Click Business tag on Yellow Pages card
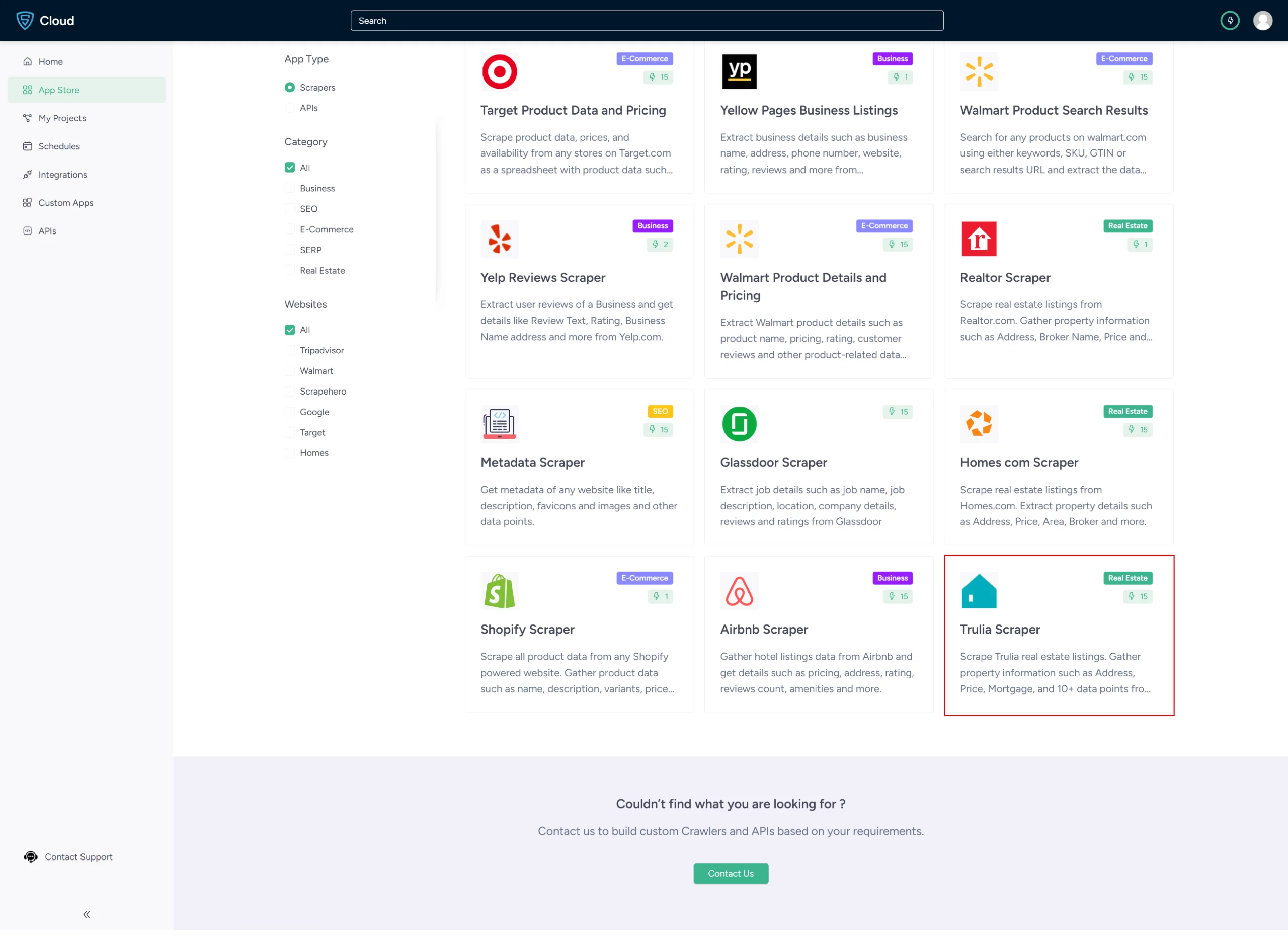Image resolution: width=1288 pixels, height=938 pixels. pyautogui.click(x=892, y=59)
